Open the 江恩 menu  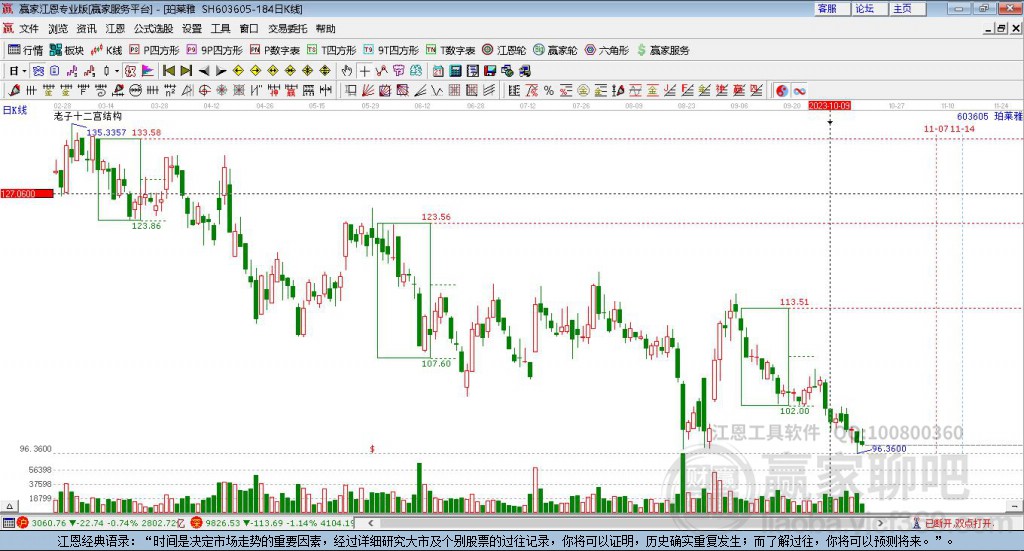(x=115, y=29)
